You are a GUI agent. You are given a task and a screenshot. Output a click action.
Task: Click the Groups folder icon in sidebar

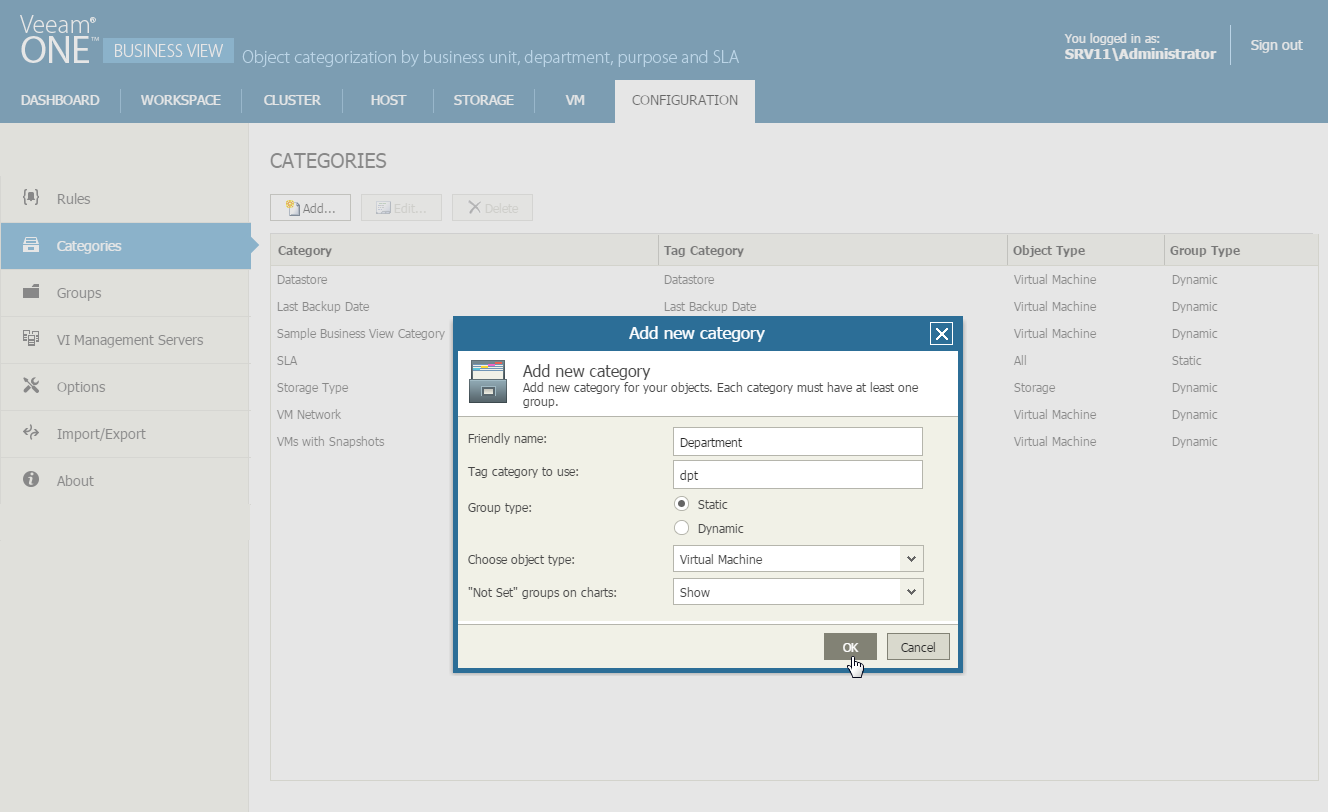(31, 292)
